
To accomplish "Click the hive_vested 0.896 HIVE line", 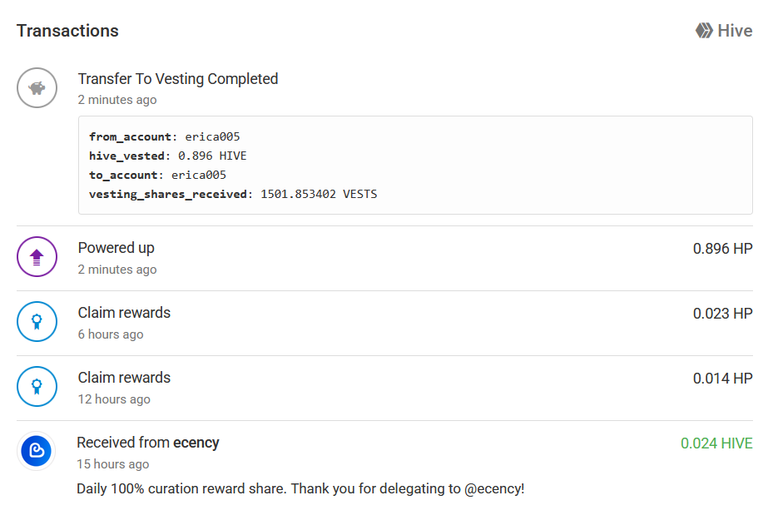I will tap(168, 156).
